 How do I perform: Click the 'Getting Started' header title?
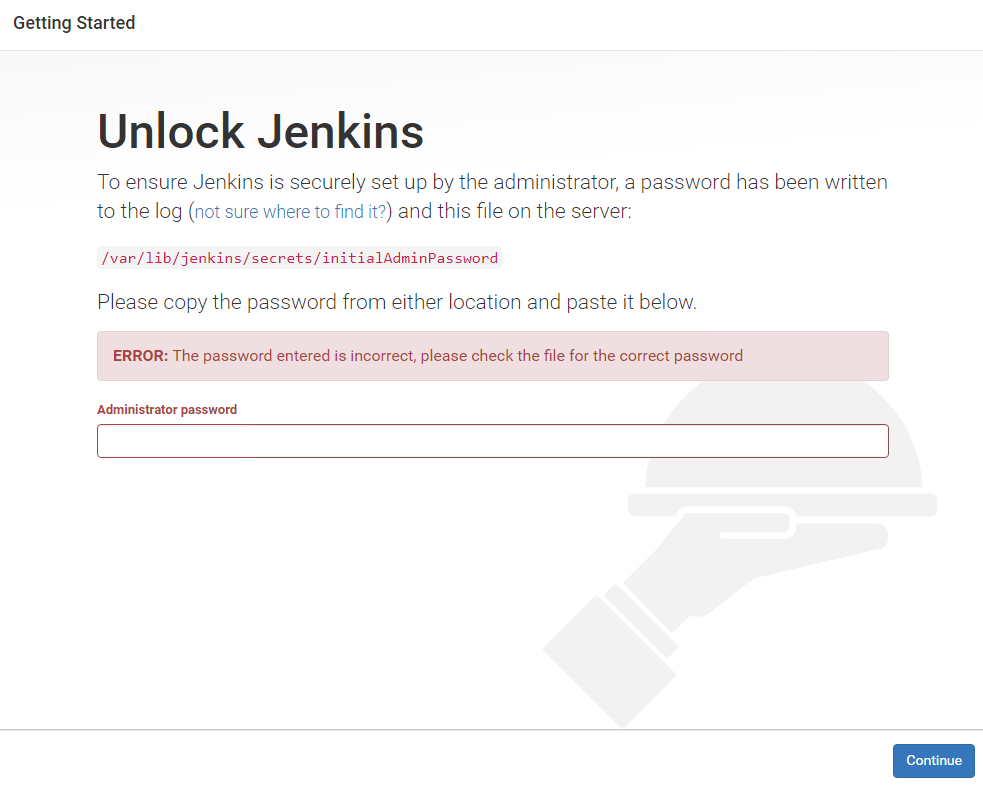point(74,23)
